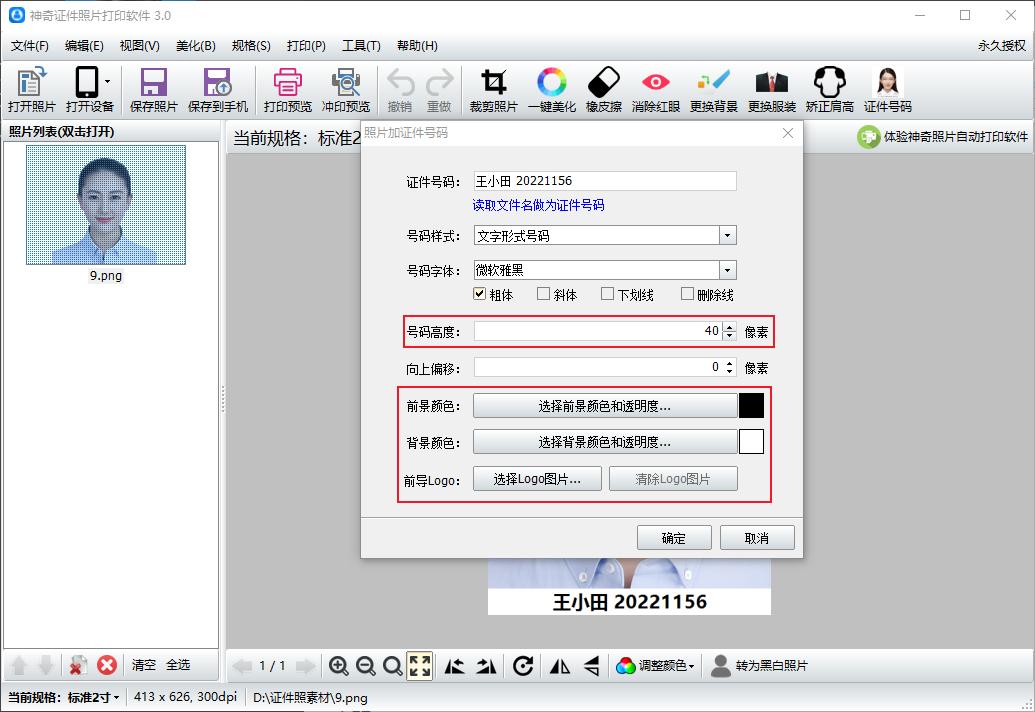Click the 确定 confirm button
The image size is (1035, 712).
pos(673,537)
